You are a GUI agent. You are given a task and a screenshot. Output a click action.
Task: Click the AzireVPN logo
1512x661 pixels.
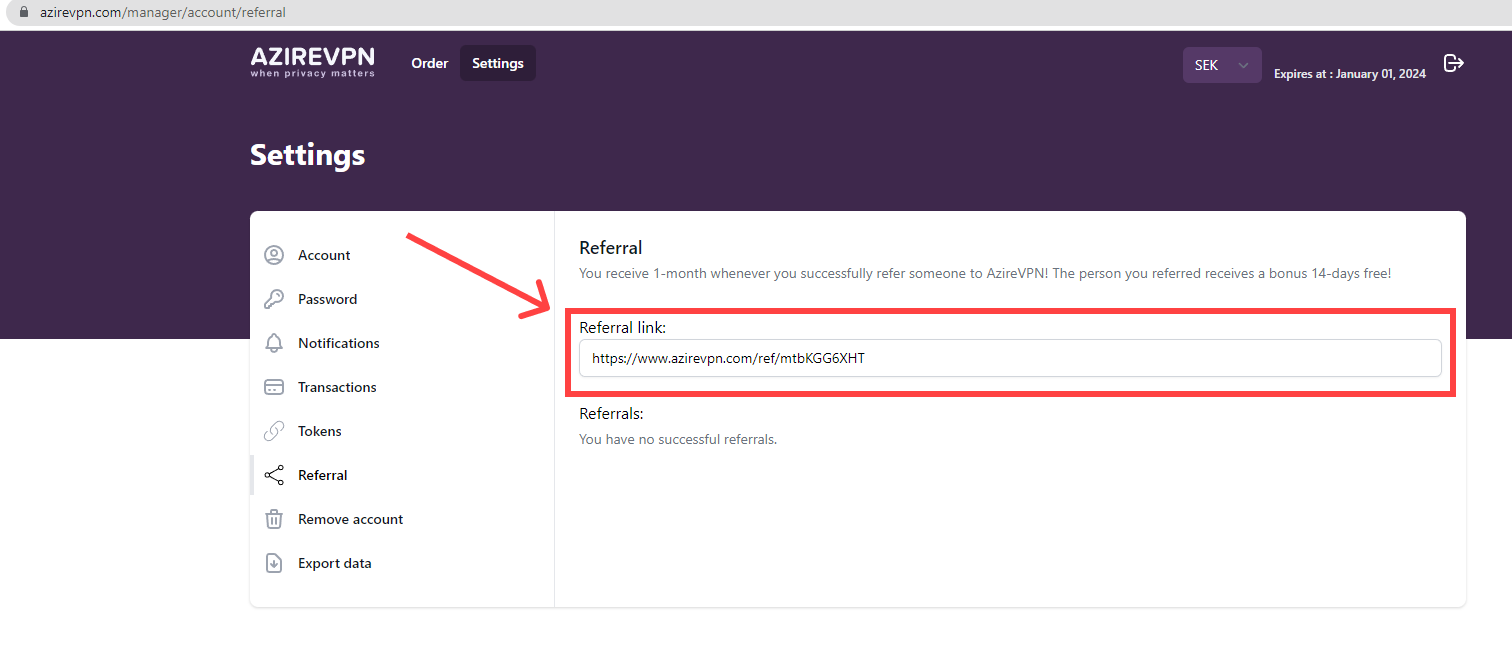313,62
